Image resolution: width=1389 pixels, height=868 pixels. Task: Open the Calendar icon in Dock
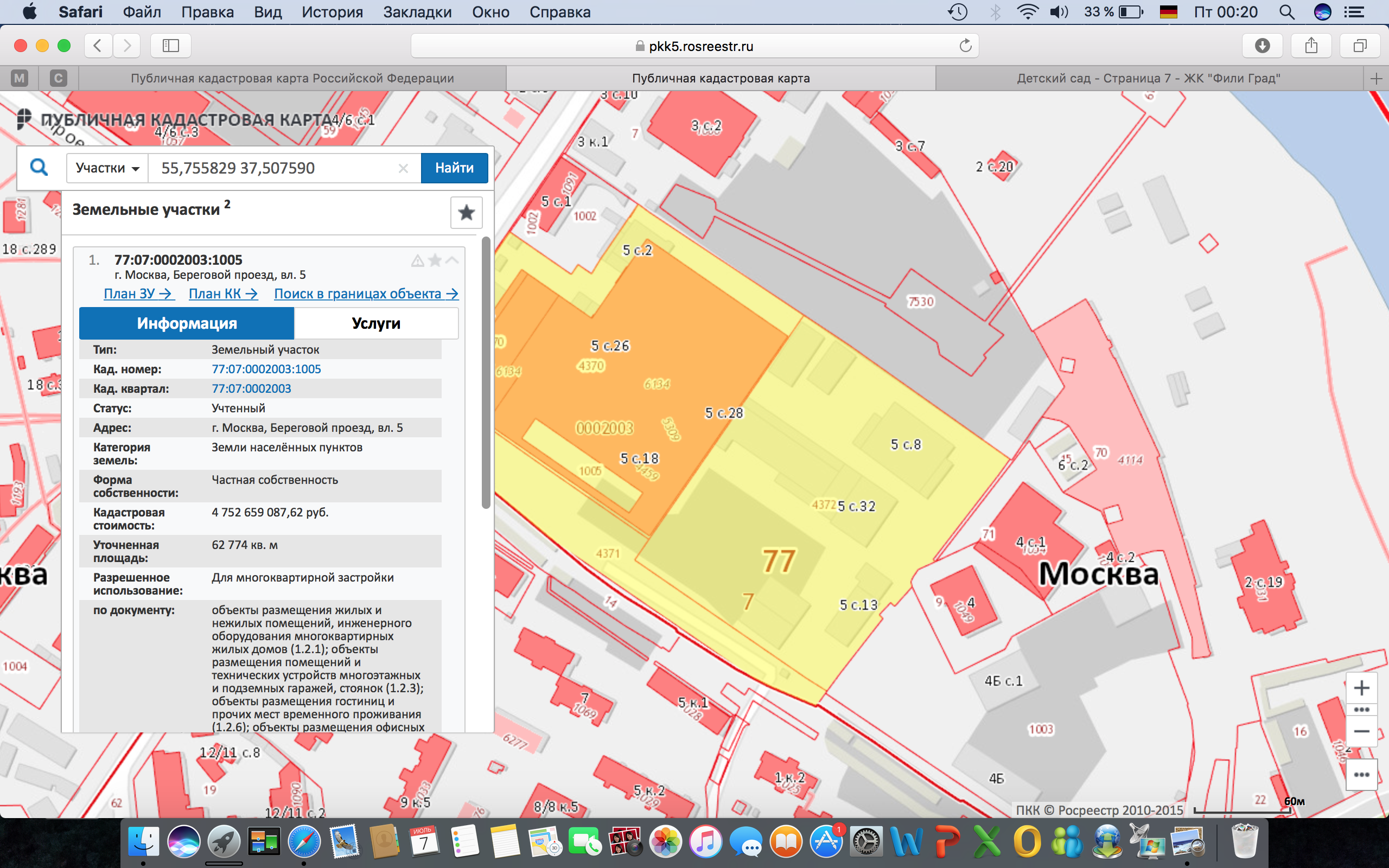coord(424,842)
